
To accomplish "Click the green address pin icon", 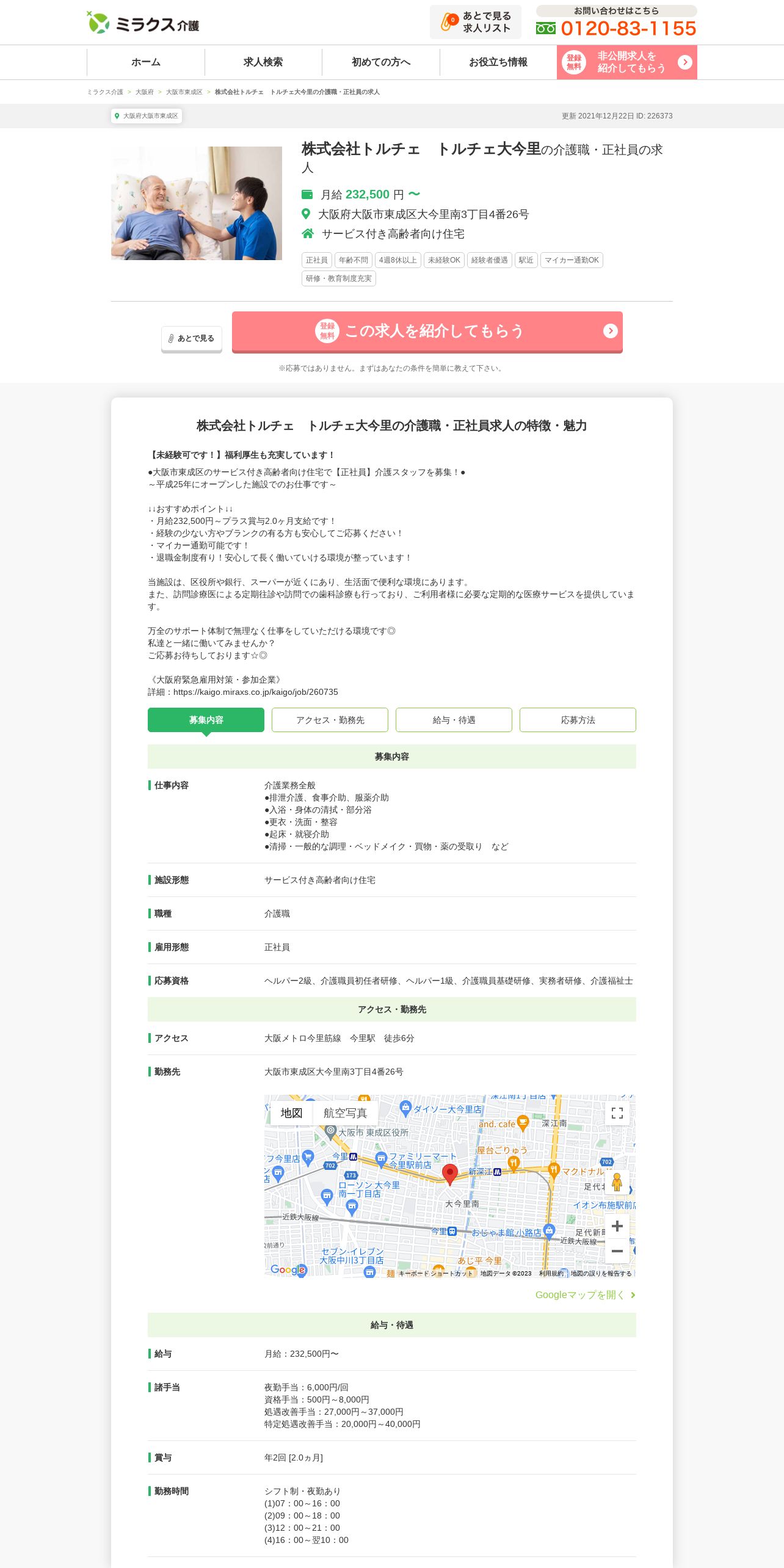I will click(x=307, y=214).
